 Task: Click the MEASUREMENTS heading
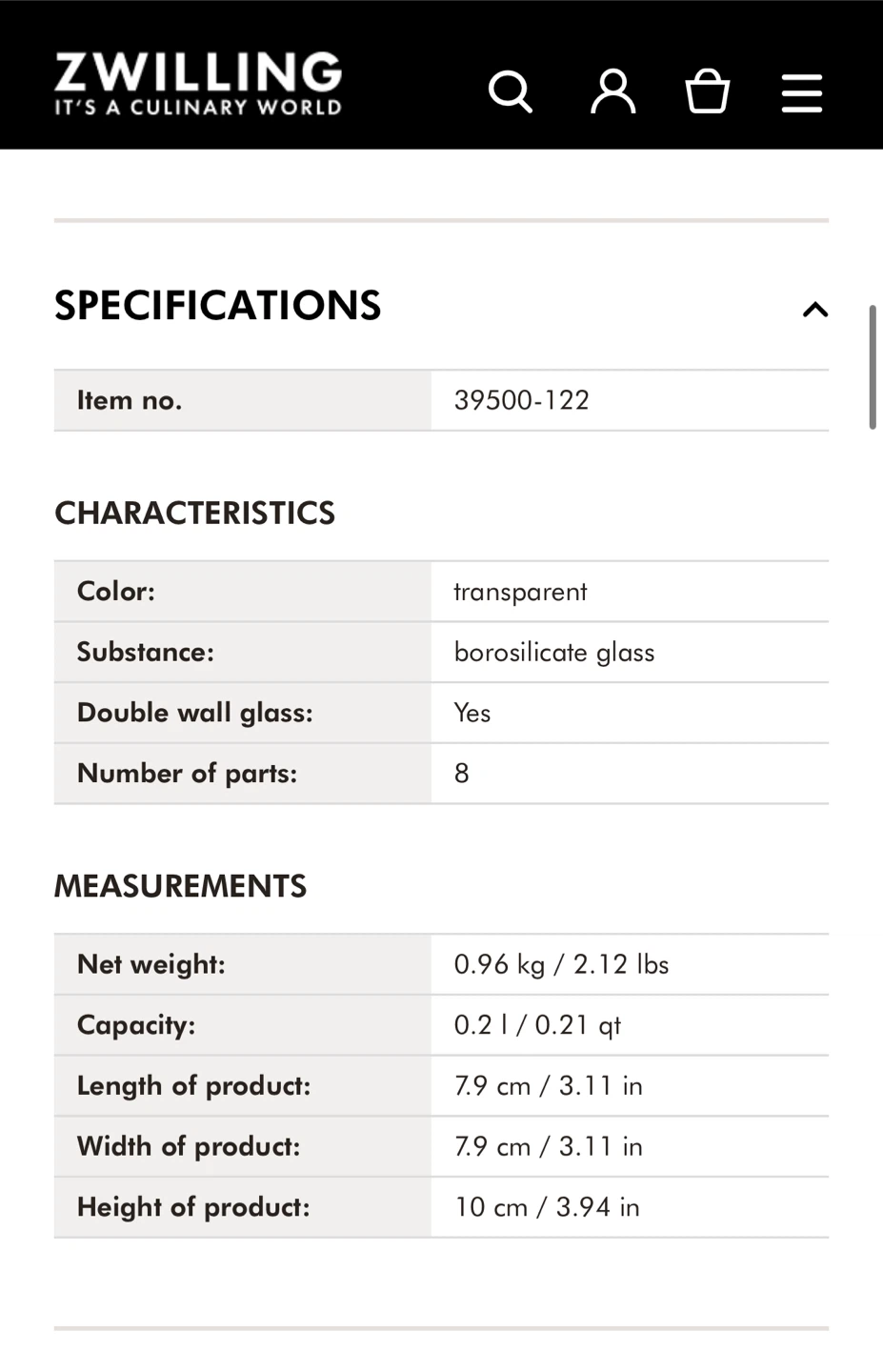pyautogui.click(x=180, y=886)
